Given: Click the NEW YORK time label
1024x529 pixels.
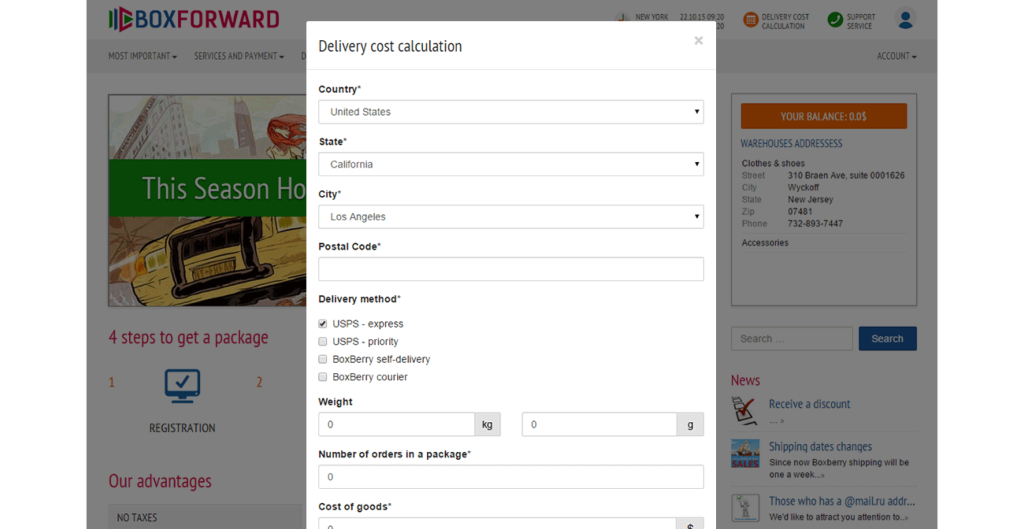Looking at the screenshot, I should click(652, 17).
